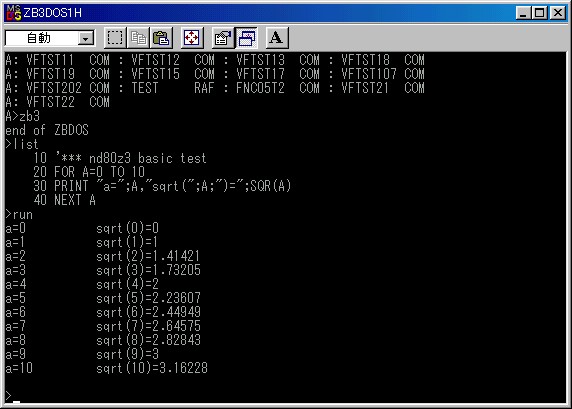Select the Mark tool dotted rectangle icon
572x409 pixels.
point(115,38)
